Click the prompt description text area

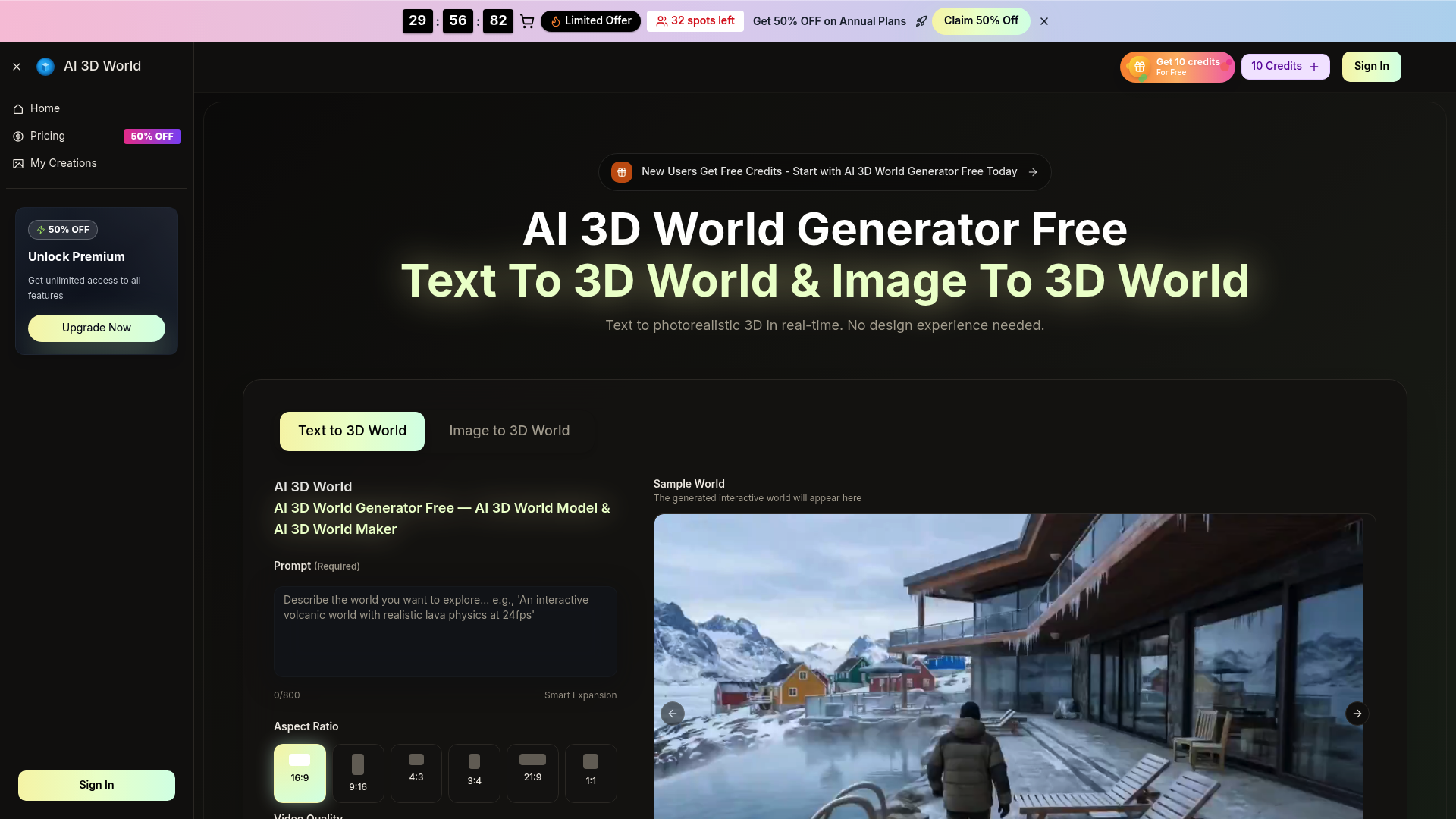[445, 631]
